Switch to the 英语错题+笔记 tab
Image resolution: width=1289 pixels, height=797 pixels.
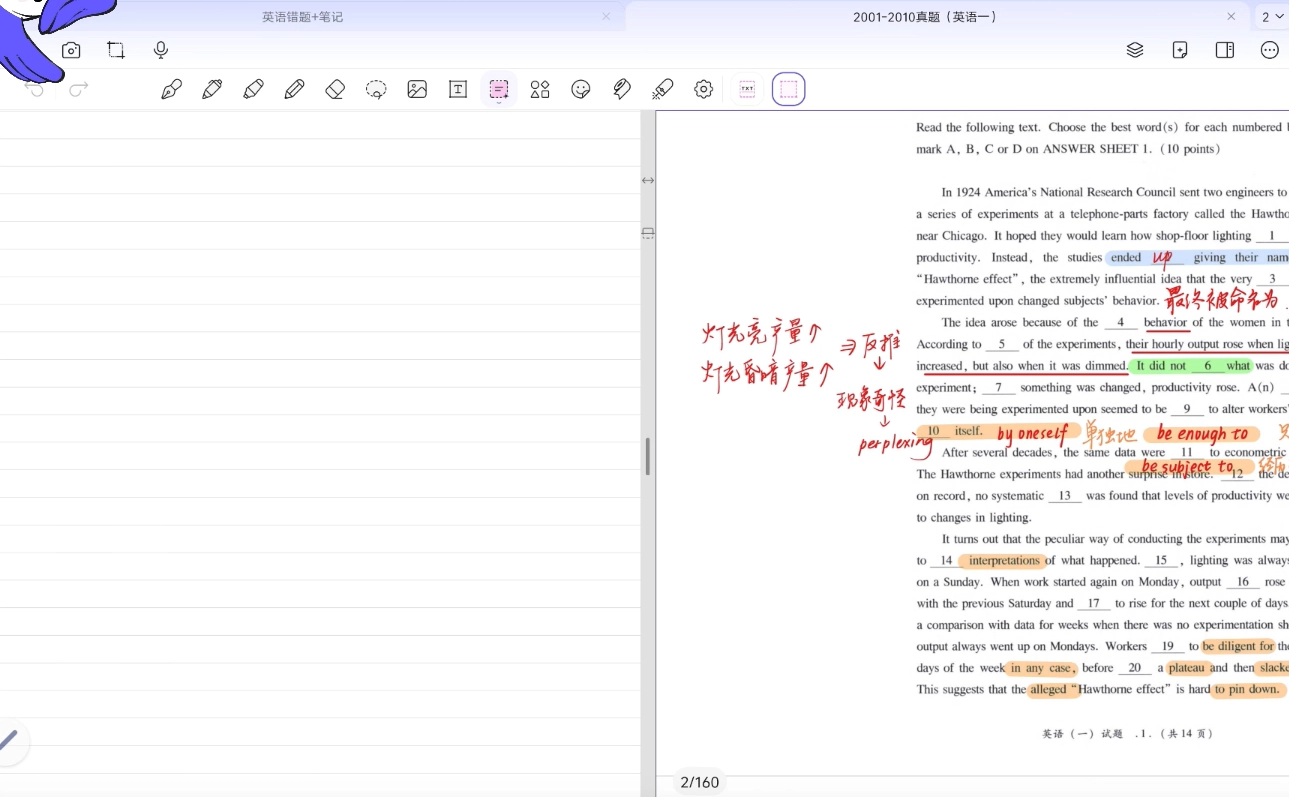click(x=302, y=17)
